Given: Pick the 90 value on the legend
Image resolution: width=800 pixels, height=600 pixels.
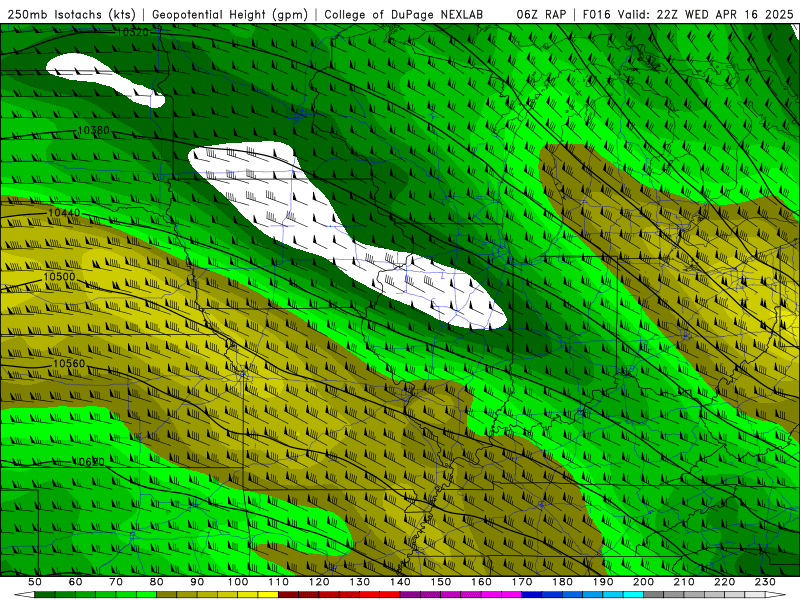Looking at the screenshot, I should coord(197,582).
